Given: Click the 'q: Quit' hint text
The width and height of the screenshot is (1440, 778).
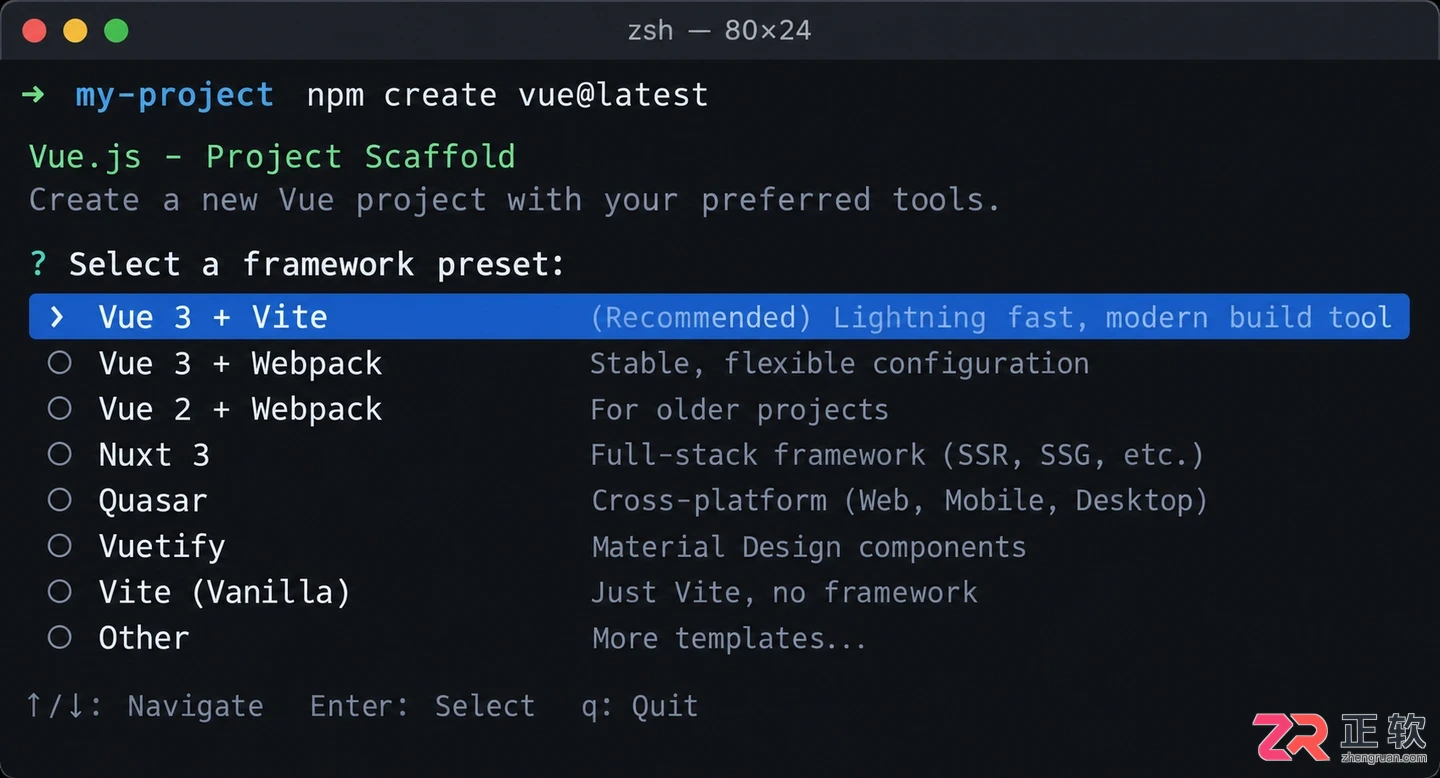Looking at the screenshot, I should 640,706.
